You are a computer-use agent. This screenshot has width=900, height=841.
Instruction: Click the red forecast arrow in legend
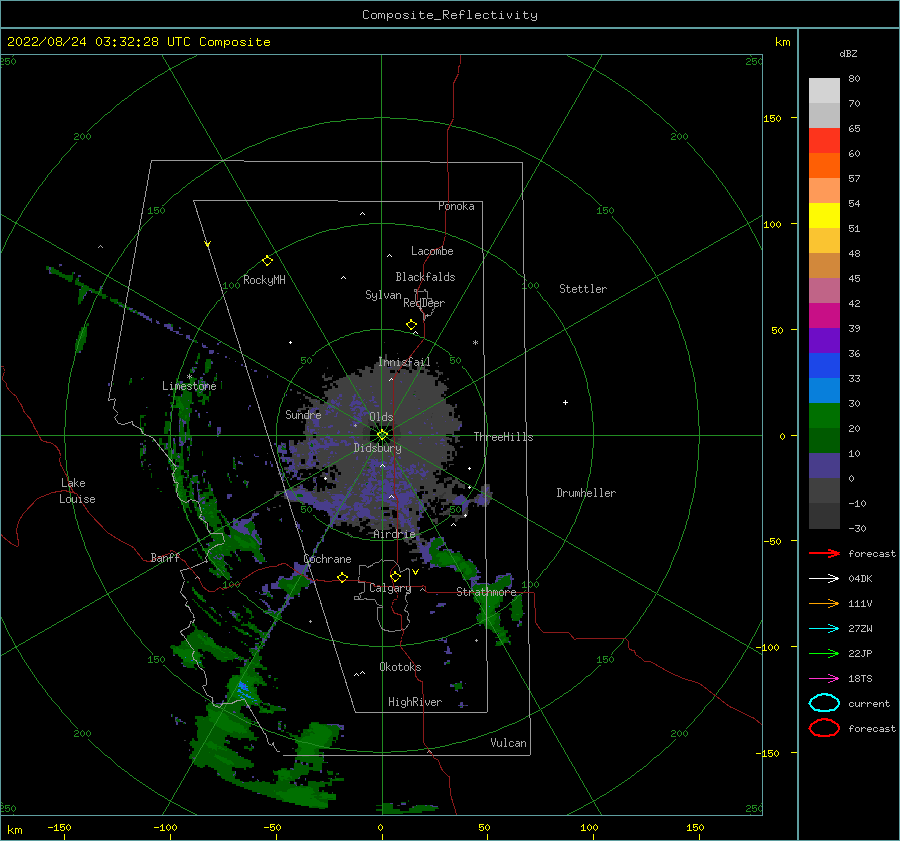[x=824, y=553]
